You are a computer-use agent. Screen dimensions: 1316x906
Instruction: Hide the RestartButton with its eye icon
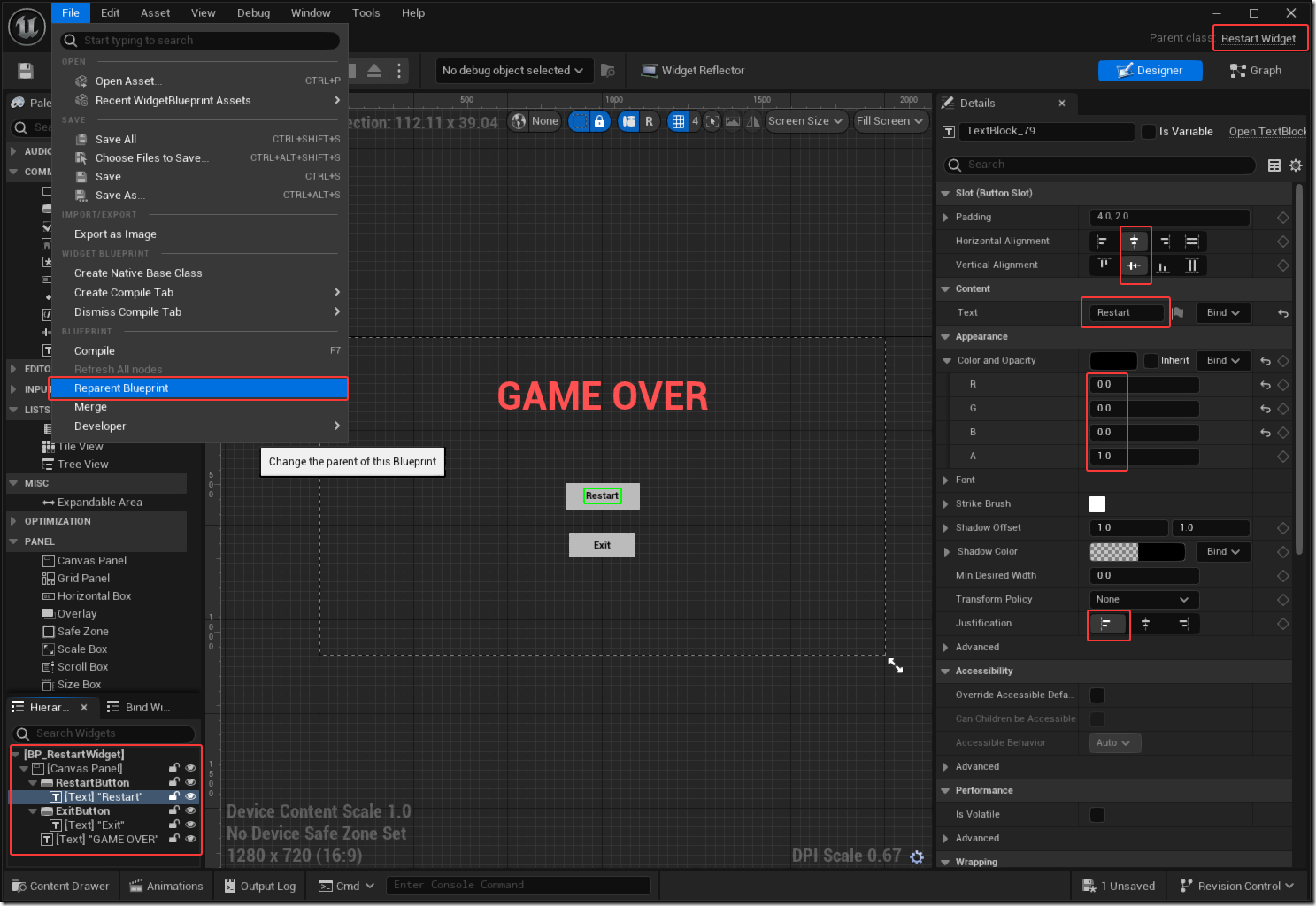(190, 783)
